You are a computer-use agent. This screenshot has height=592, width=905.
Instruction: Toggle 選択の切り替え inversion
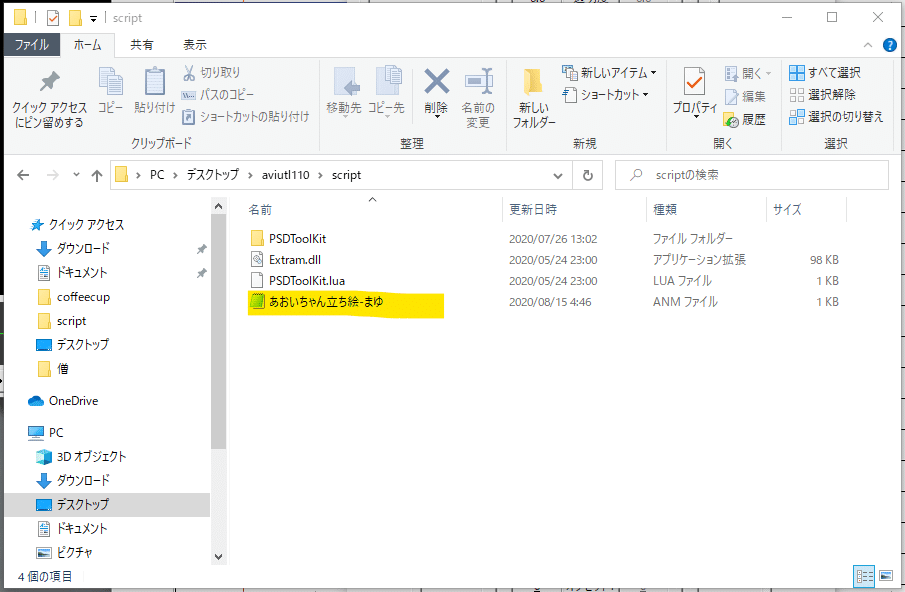pos(831,116)
